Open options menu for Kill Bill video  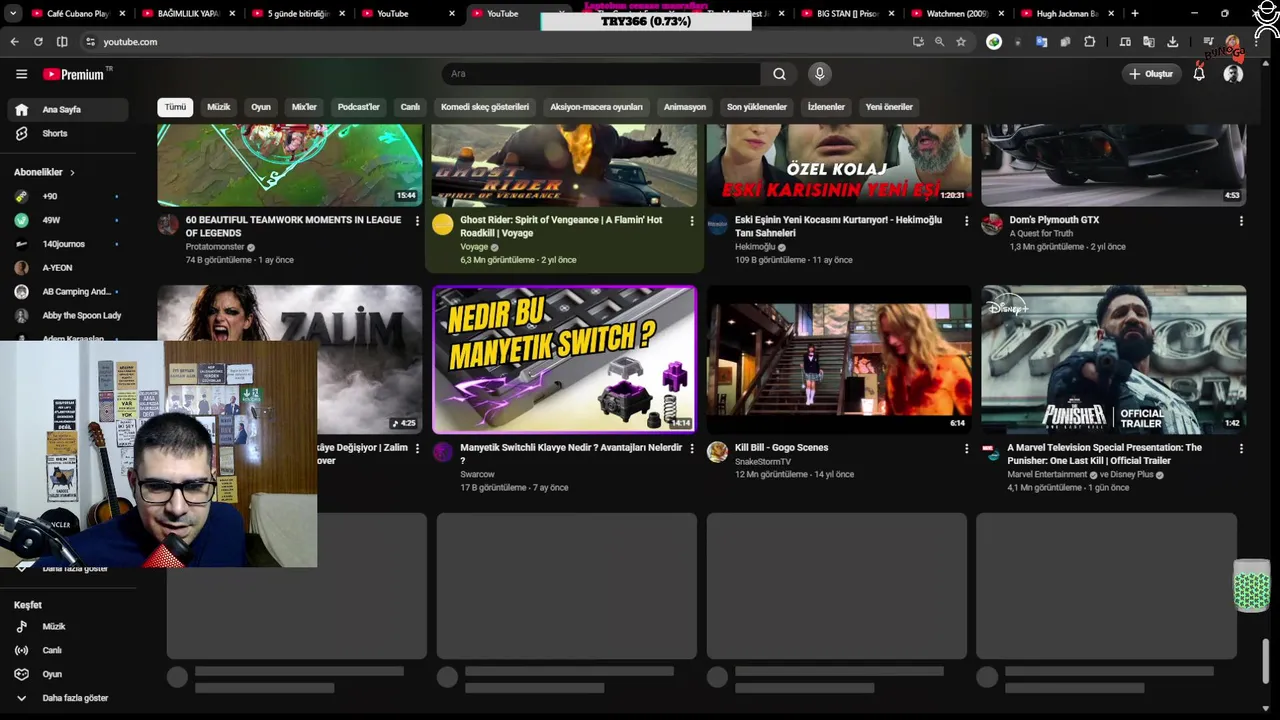coord(966,449)
